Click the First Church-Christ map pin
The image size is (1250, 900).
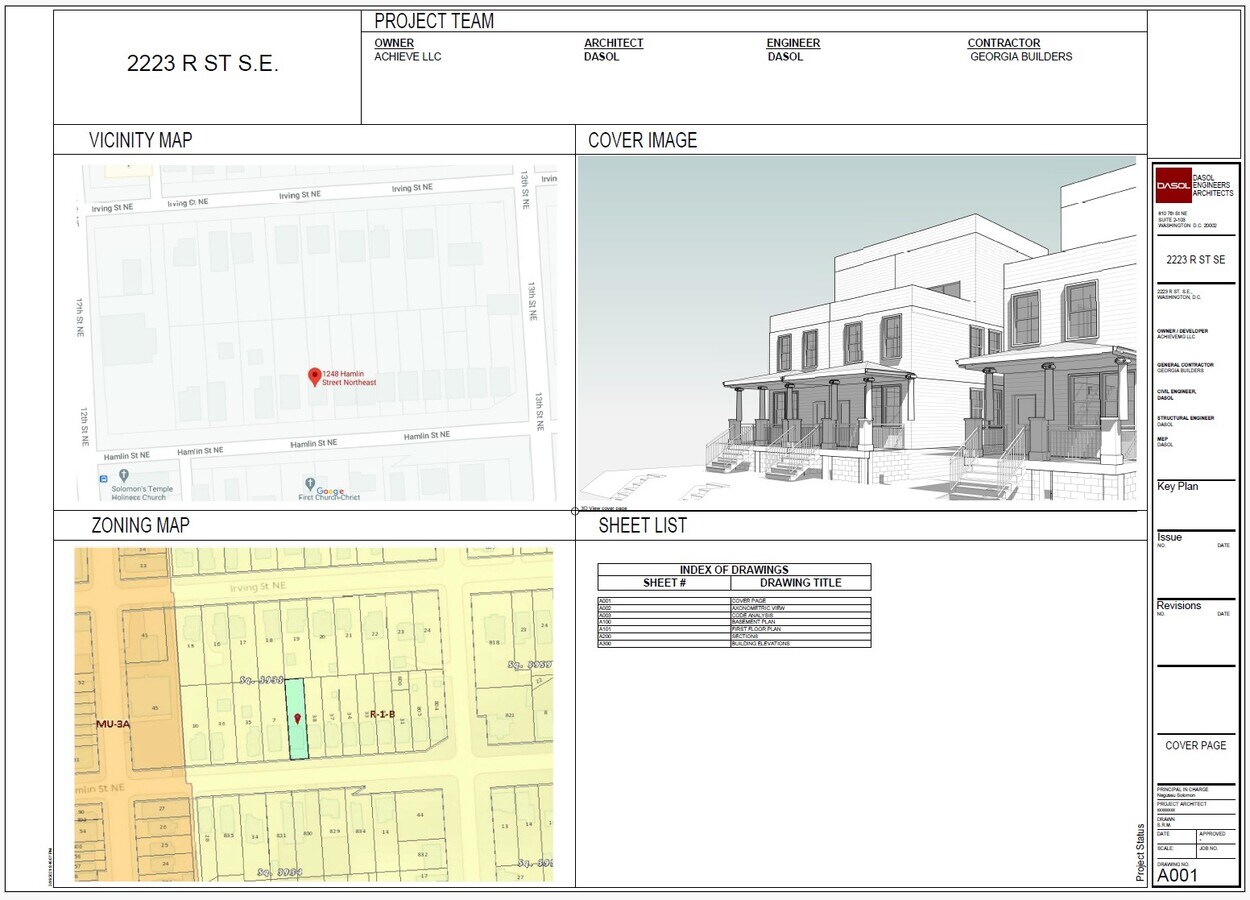(310, 481)
